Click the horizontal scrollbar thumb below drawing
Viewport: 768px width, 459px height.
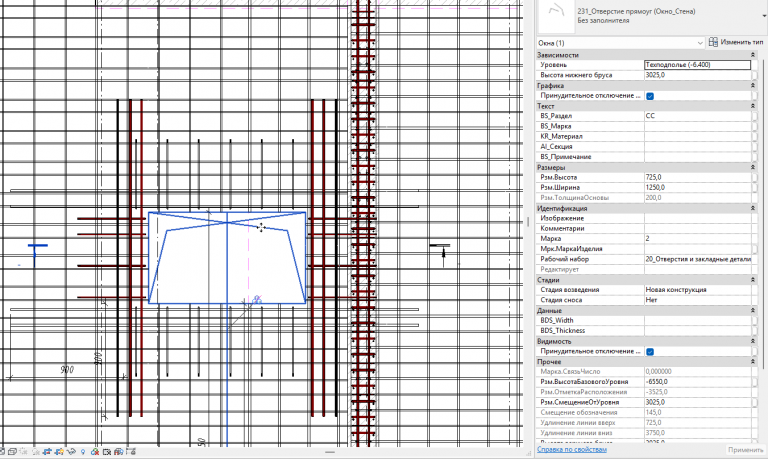[330, 452]
